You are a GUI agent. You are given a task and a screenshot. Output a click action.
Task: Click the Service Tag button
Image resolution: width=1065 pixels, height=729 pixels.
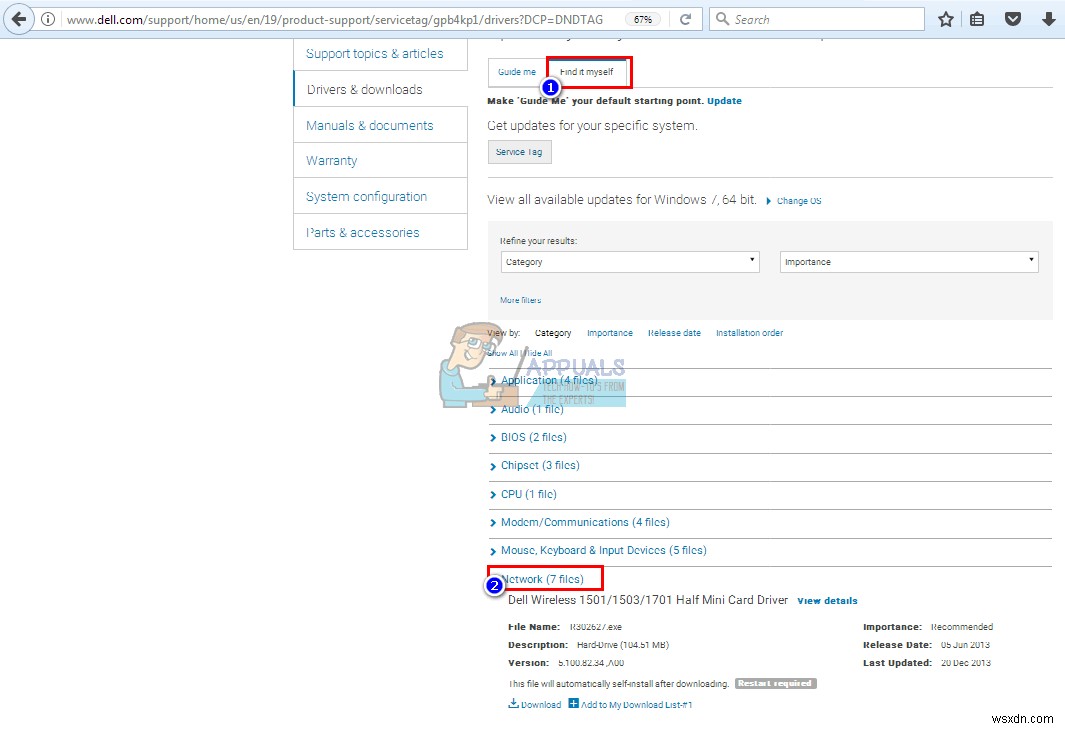pyautogui.click(x=519, y=152)
